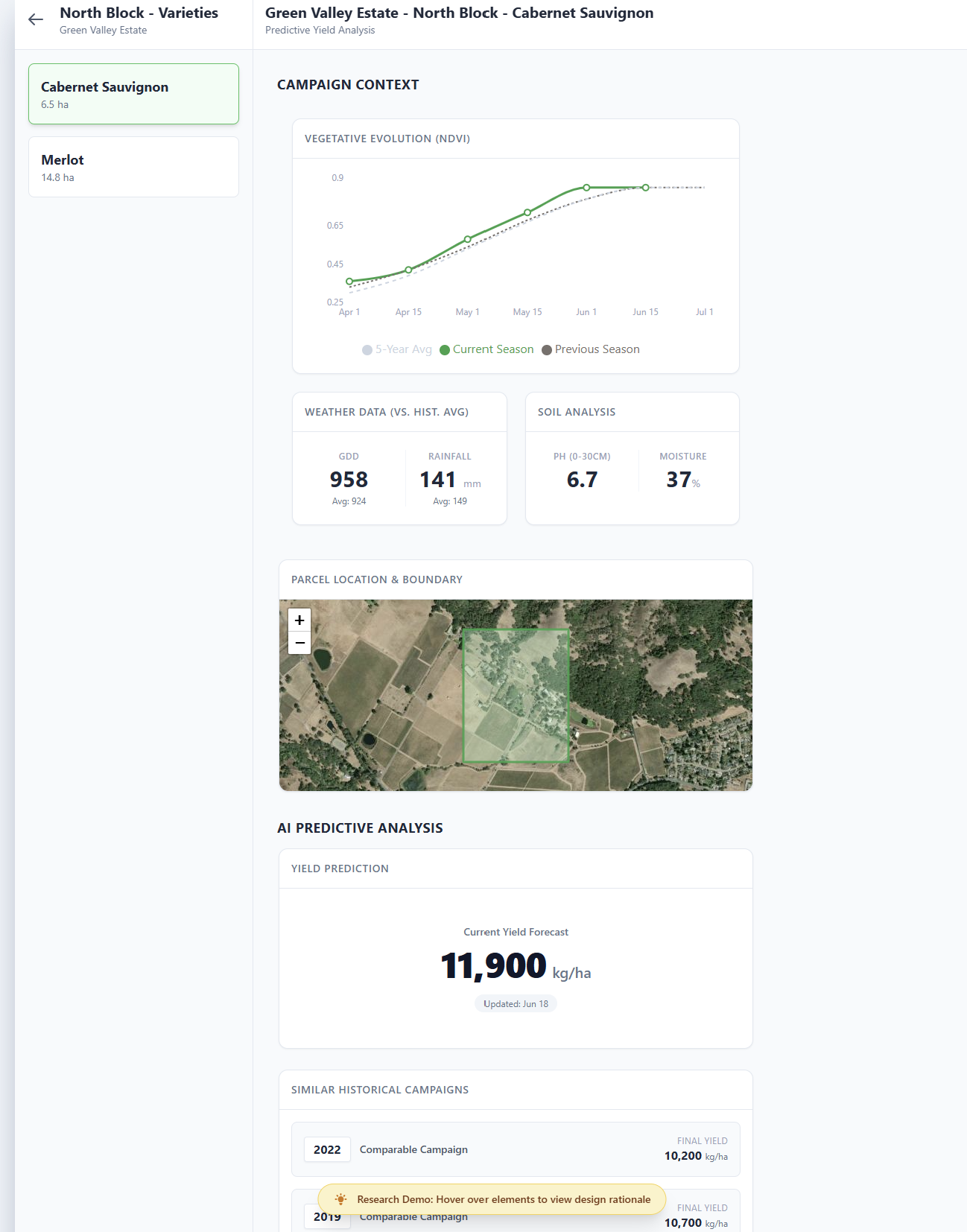Click the 11,900 kg/ha yield forecast
The height and width of the screenshot is (1232, 967).
click(x=495, y=966)
